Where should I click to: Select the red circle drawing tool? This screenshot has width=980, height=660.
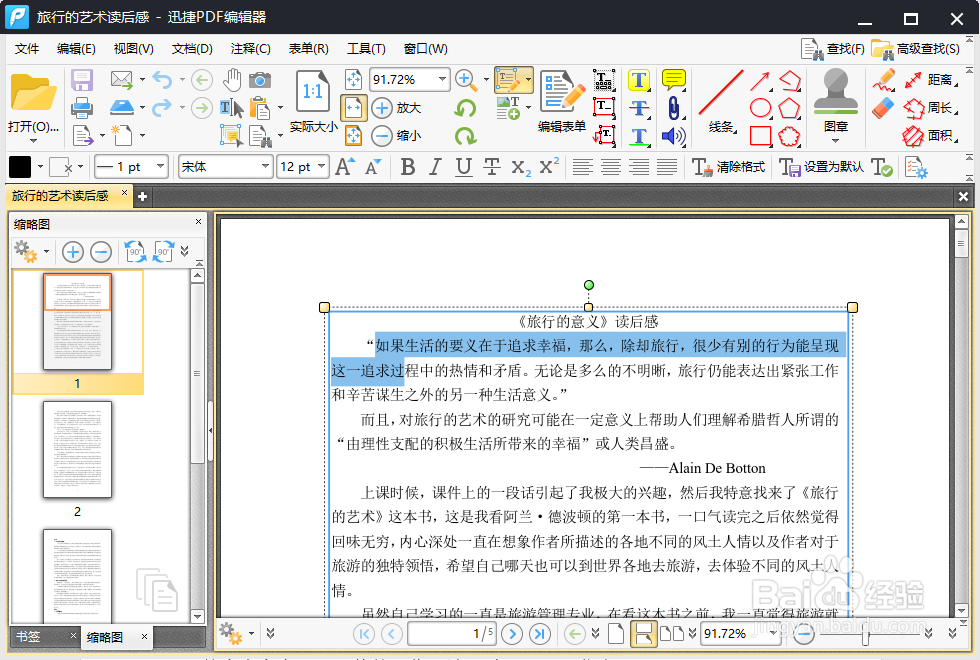click(760, 107)
